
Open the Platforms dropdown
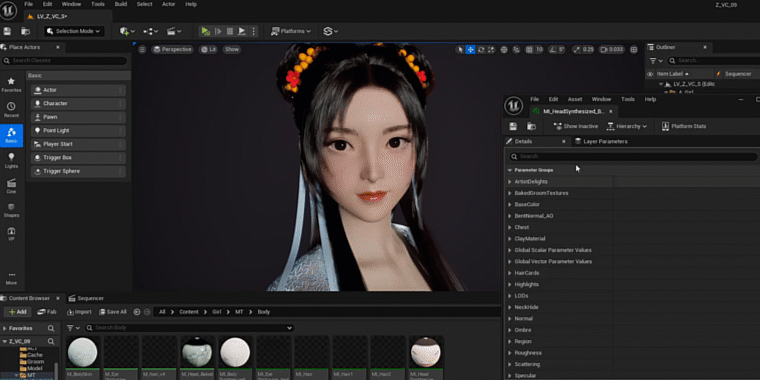tap(291, 31)
